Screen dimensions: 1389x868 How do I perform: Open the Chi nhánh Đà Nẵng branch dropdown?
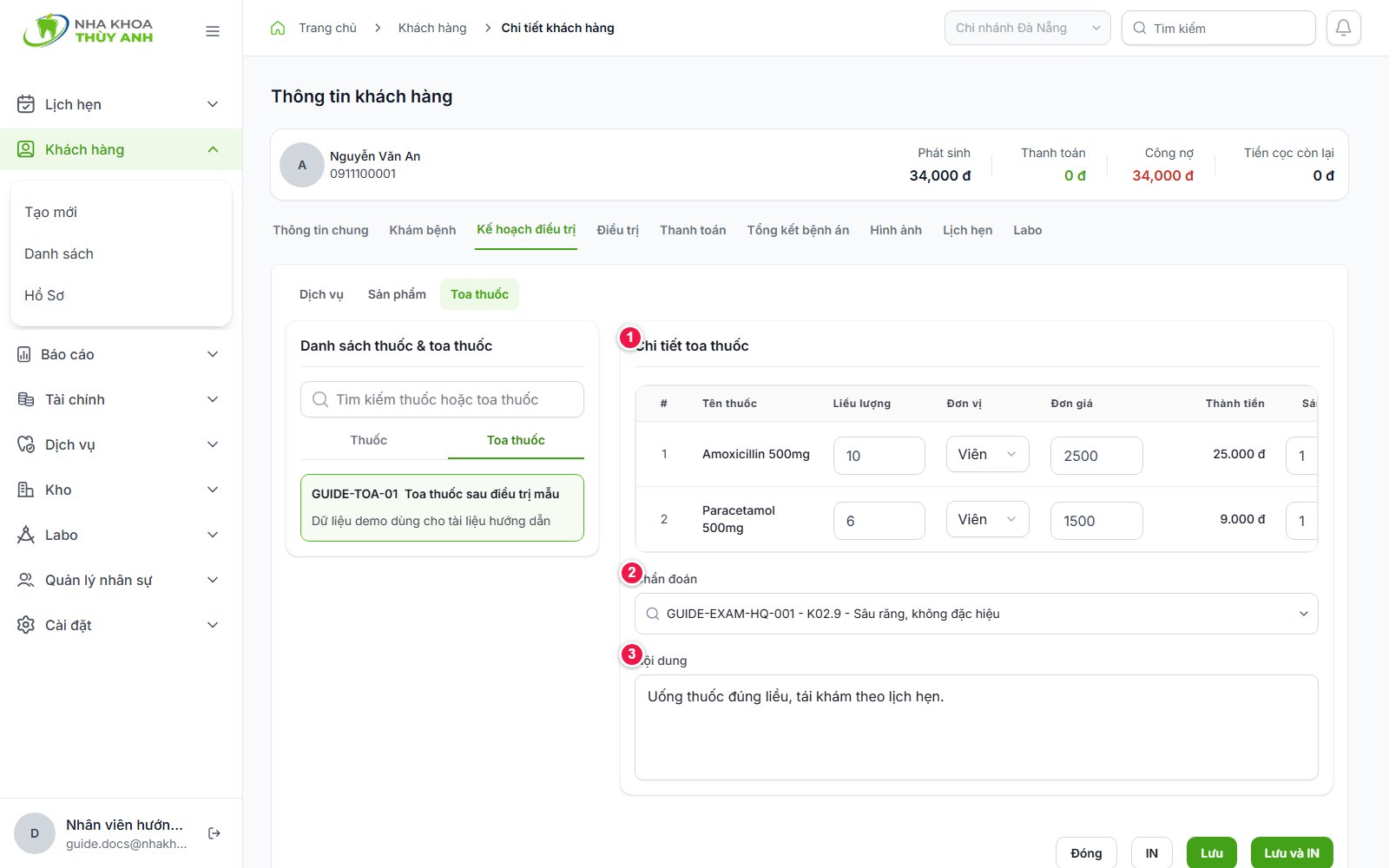(1027, 28)
